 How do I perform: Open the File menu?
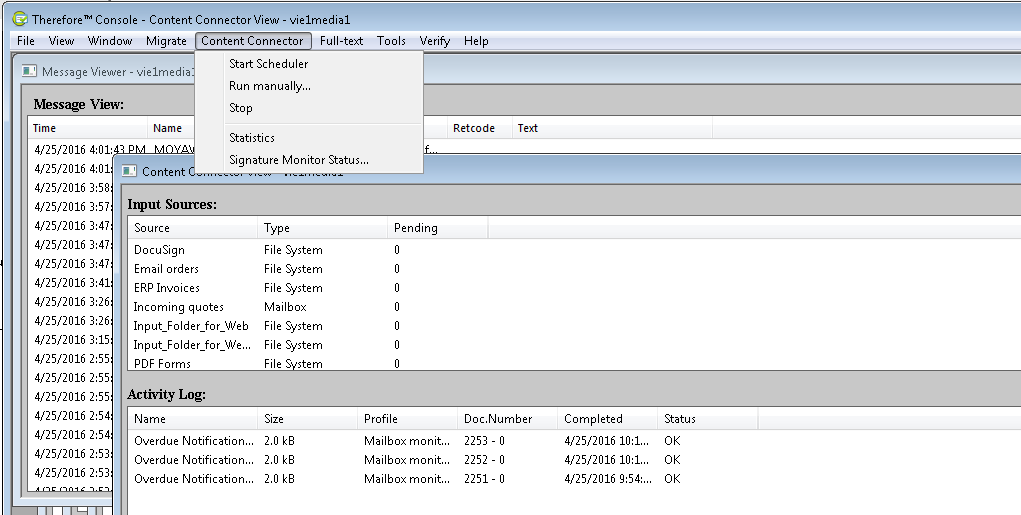click(26, 40)
